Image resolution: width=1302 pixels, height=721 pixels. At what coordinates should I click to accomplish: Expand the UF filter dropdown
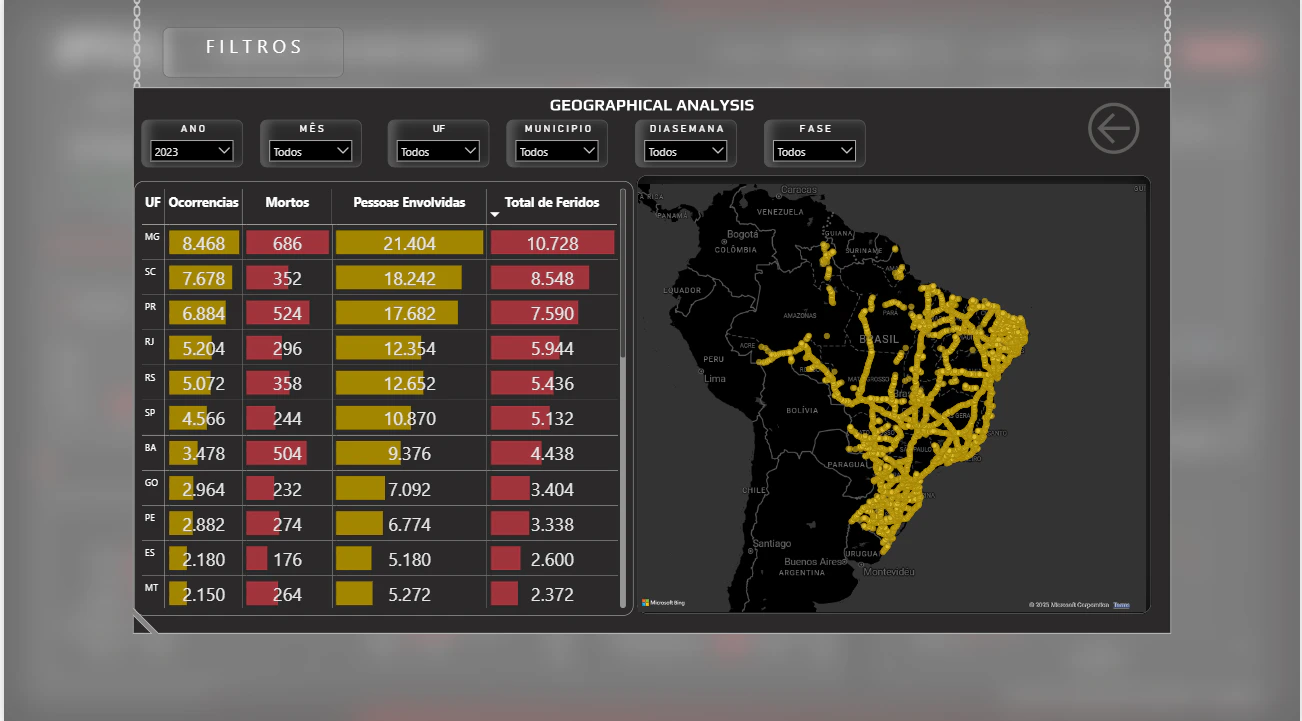click(x=438, y=151)
